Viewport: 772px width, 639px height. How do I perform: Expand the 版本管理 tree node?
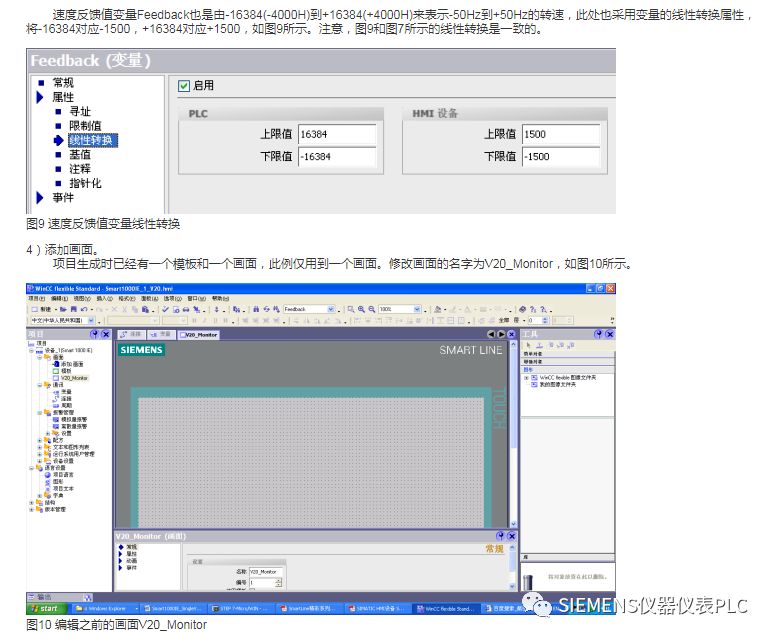[32, 510]
